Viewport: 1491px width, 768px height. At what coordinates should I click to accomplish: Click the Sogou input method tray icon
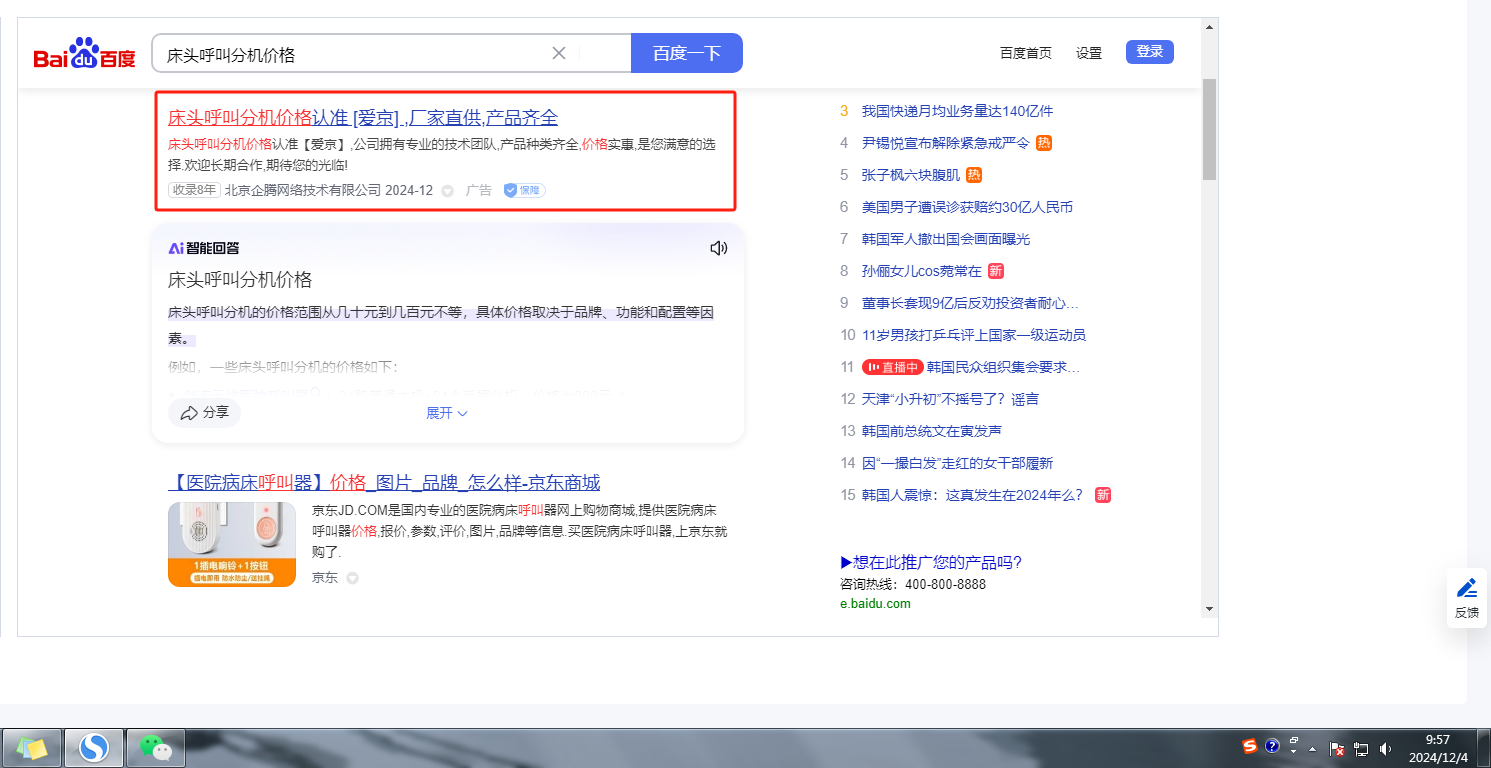[x=1249, y=746]
